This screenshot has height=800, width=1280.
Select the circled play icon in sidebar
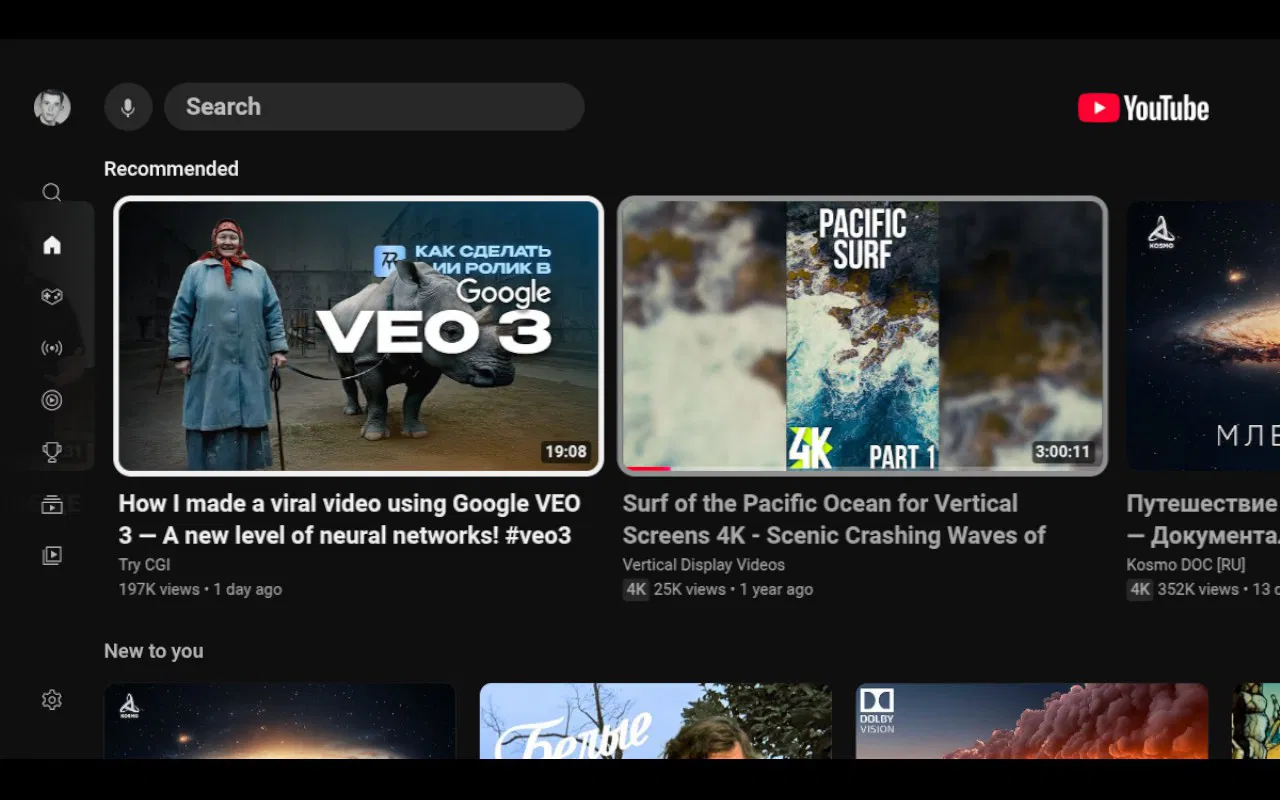click(x=52, y=401)
